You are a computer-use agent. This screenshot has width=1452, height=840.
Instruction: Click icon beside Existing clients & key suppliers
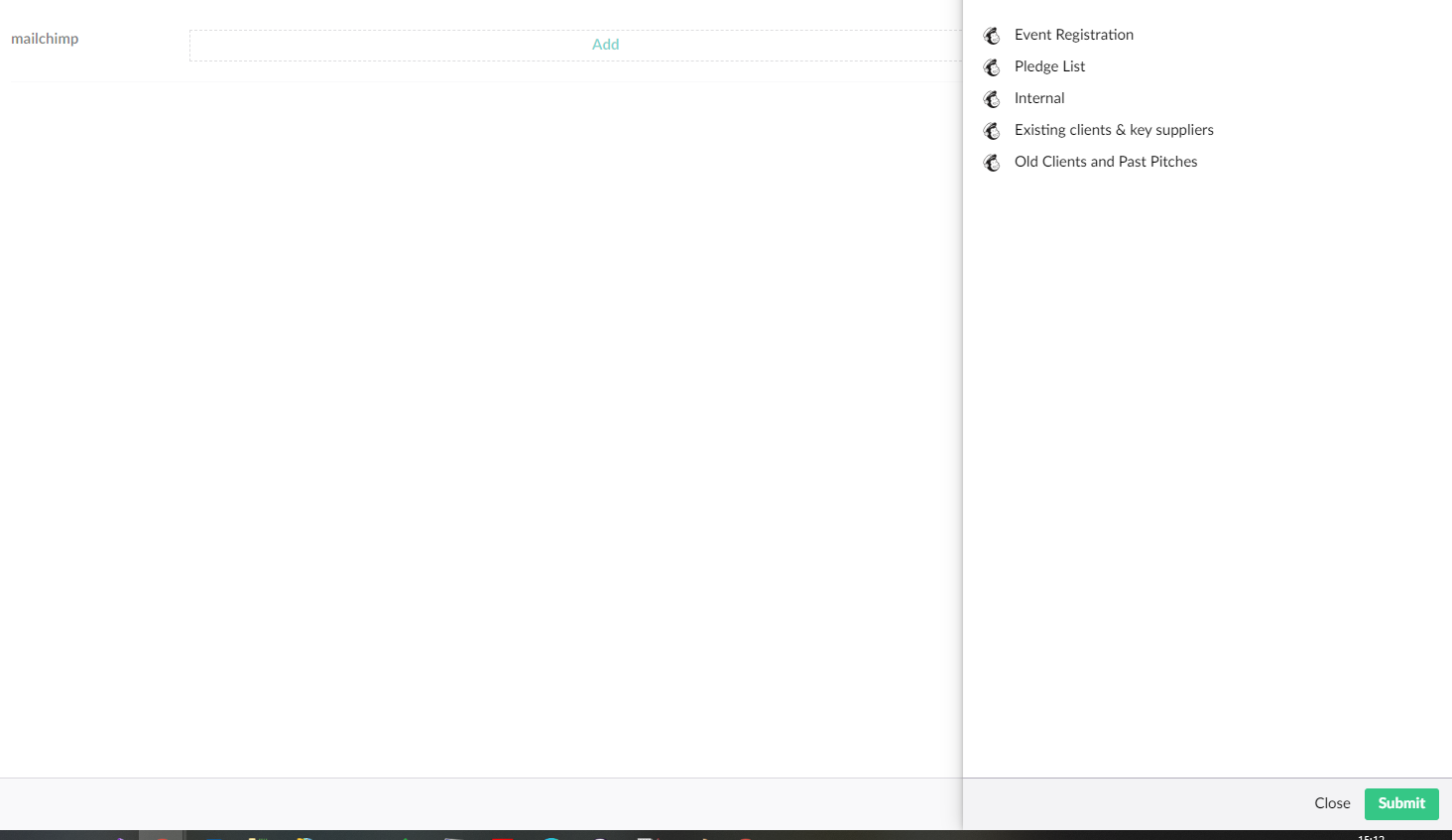pyautogui.click(x=992, y=131)
